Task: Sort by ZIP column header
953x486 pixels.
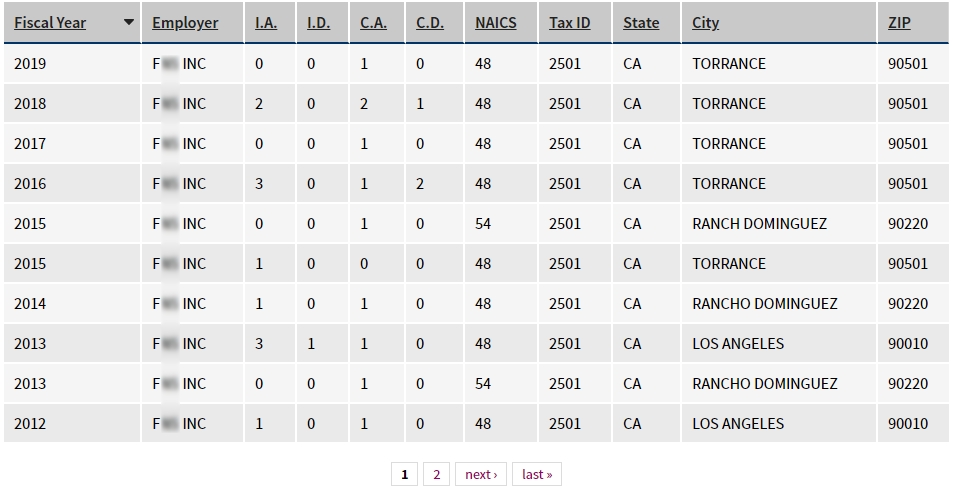Action: pos(899,22)
